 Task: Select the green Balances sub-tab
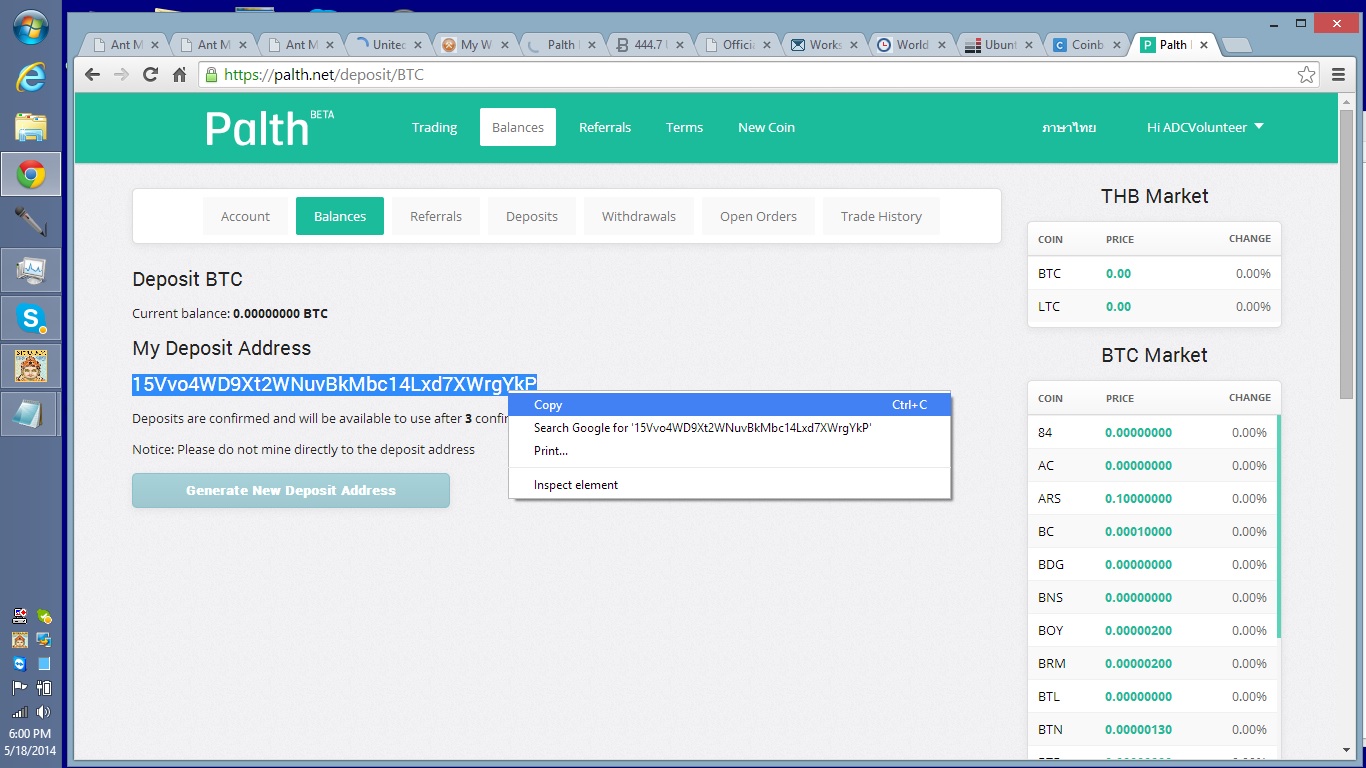coord(340,216)
